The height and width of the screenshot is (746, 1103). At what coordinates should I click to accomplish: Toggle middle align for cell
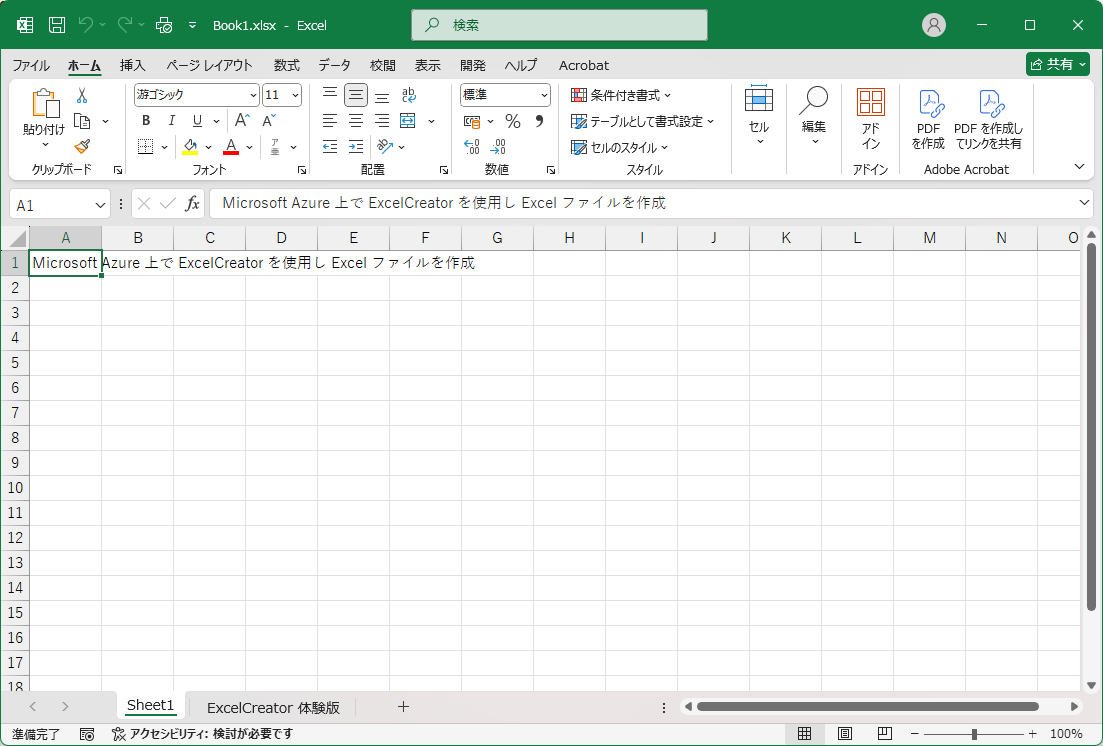(x=356, y=95)
